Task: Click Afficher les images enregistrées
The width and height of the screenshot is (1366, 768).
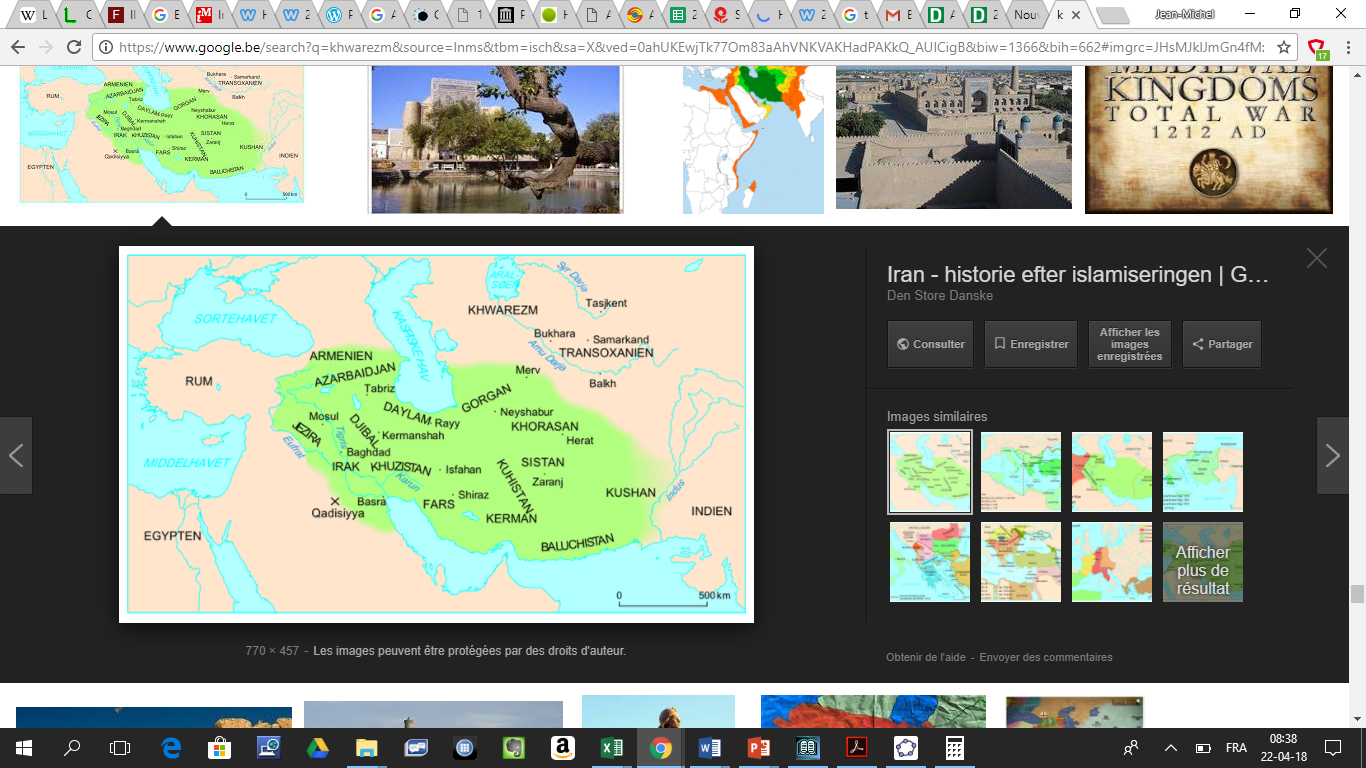Action: pyautogui.click(x=1129, y=344)
